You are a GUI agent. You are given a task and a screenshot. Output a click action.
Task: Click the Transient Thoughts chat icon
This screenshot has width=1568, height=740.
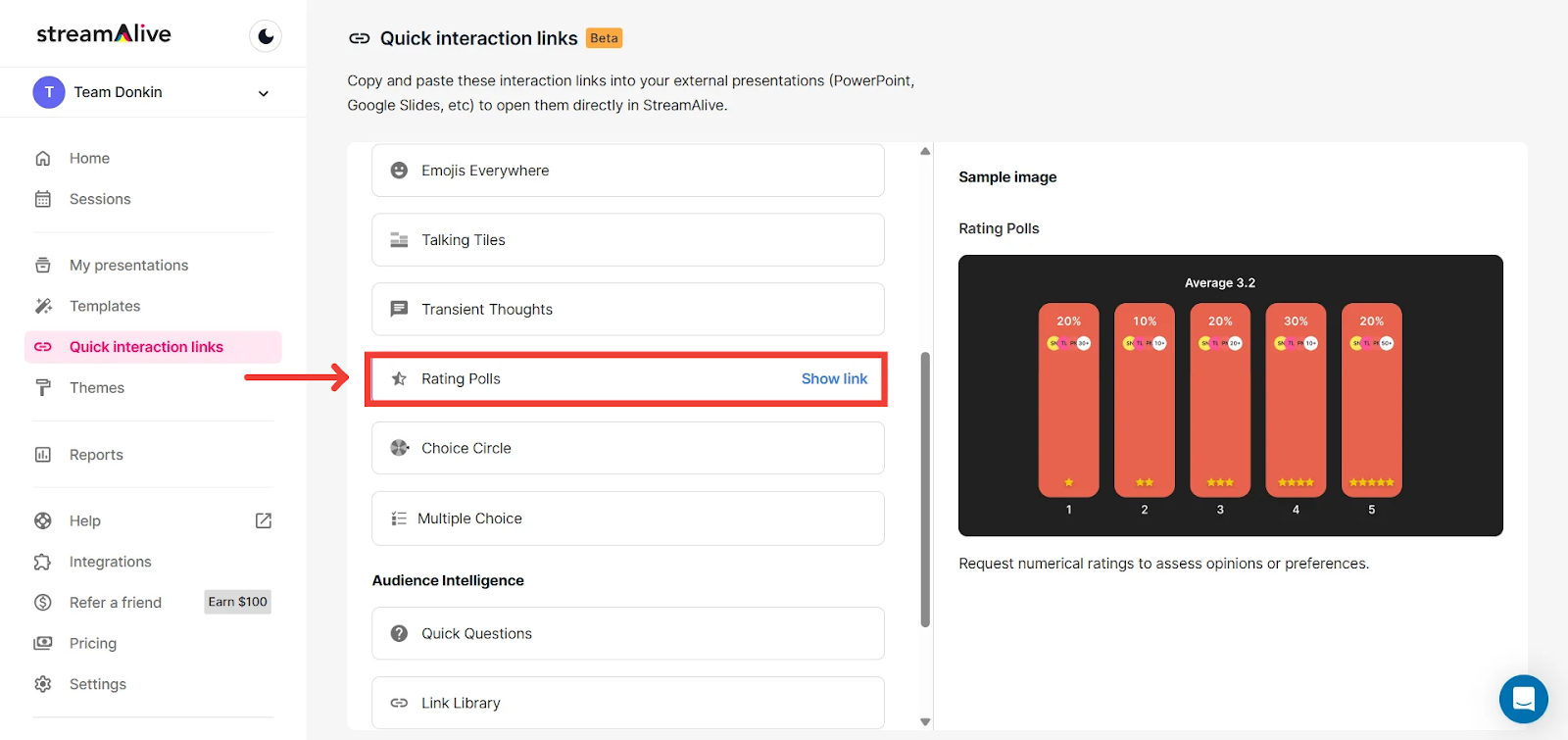[399, 310]
